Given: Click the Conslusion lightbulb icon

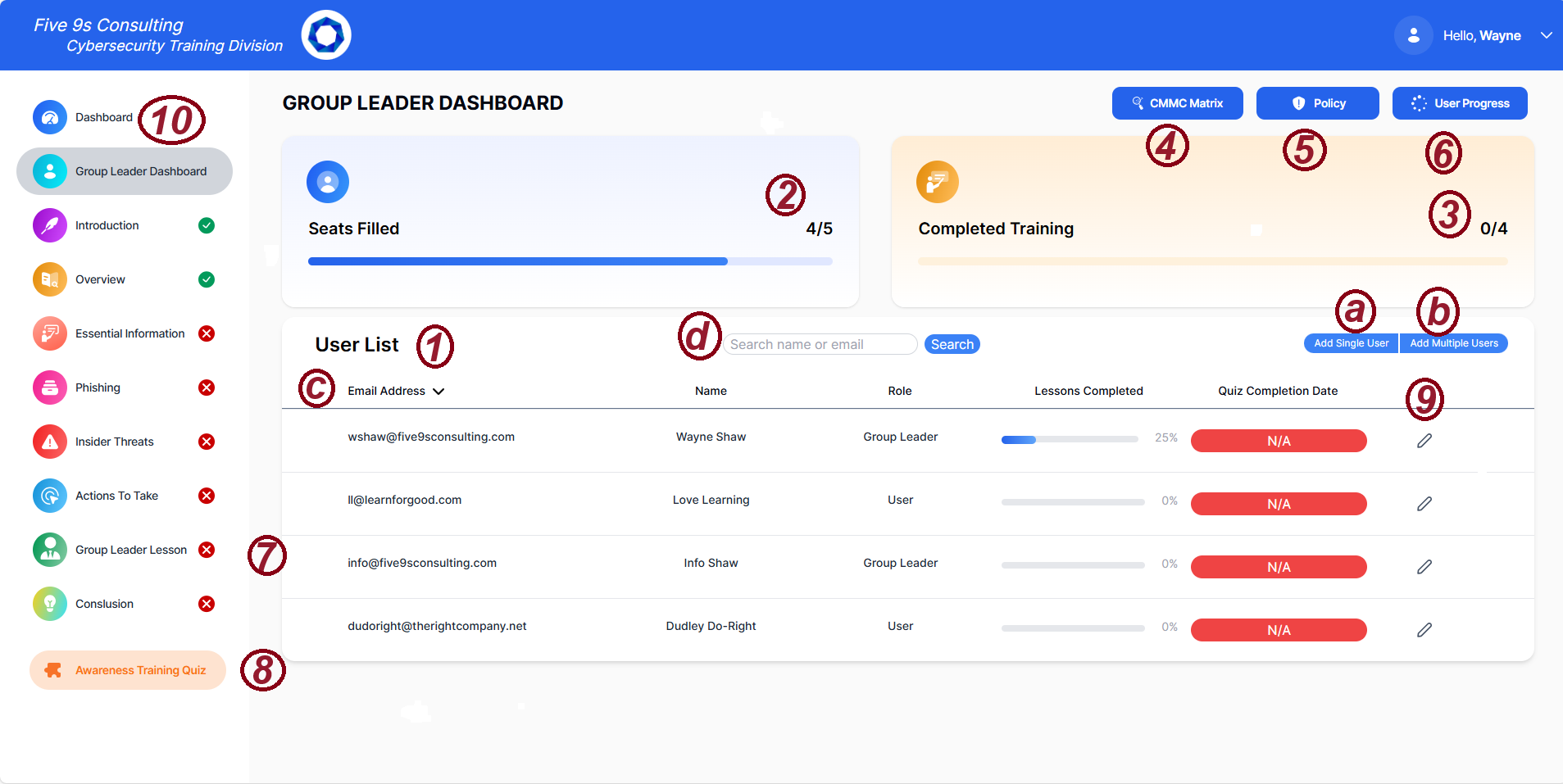Looking at the screenshot, I should (50, 604).
